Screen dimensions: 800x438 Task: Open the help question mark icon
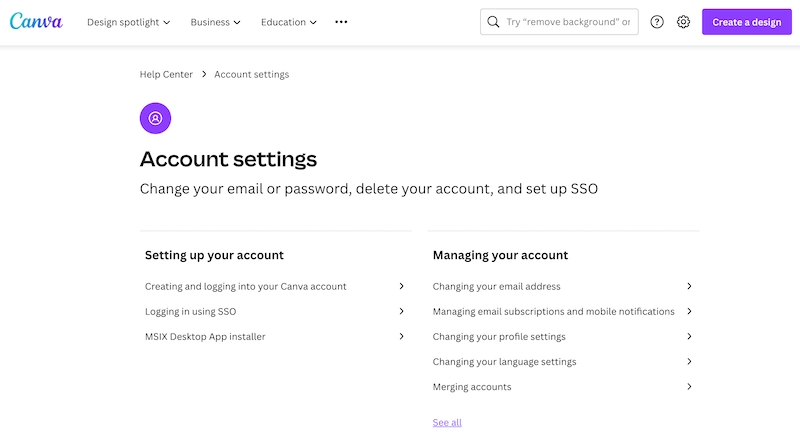point(657,22)
